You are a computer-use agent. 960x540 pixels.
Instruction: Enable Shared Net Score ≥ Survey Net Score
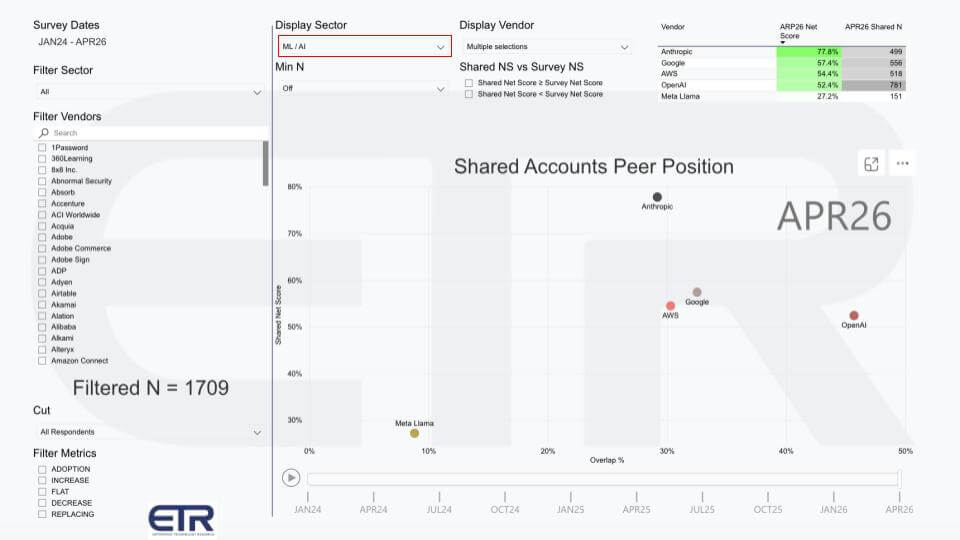coord(469,83)
